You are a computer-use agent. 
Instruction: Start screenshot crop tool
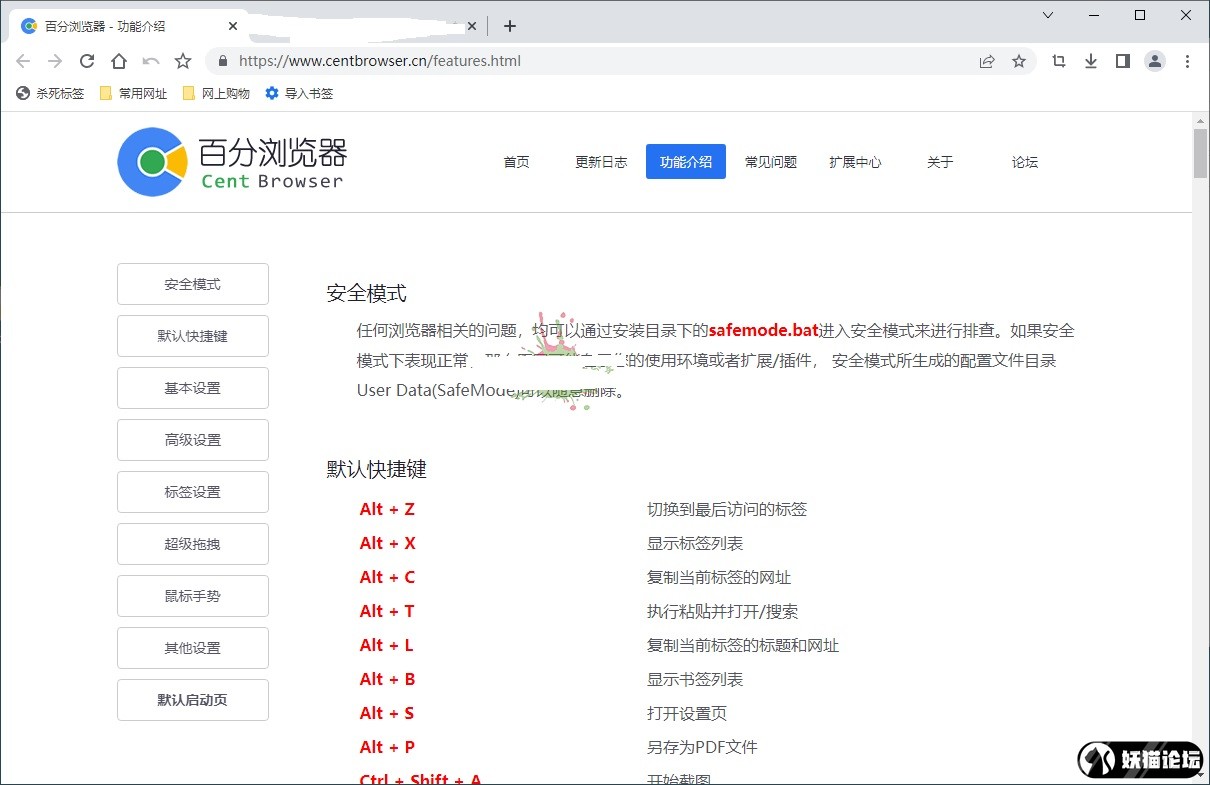click(1059, 61)
